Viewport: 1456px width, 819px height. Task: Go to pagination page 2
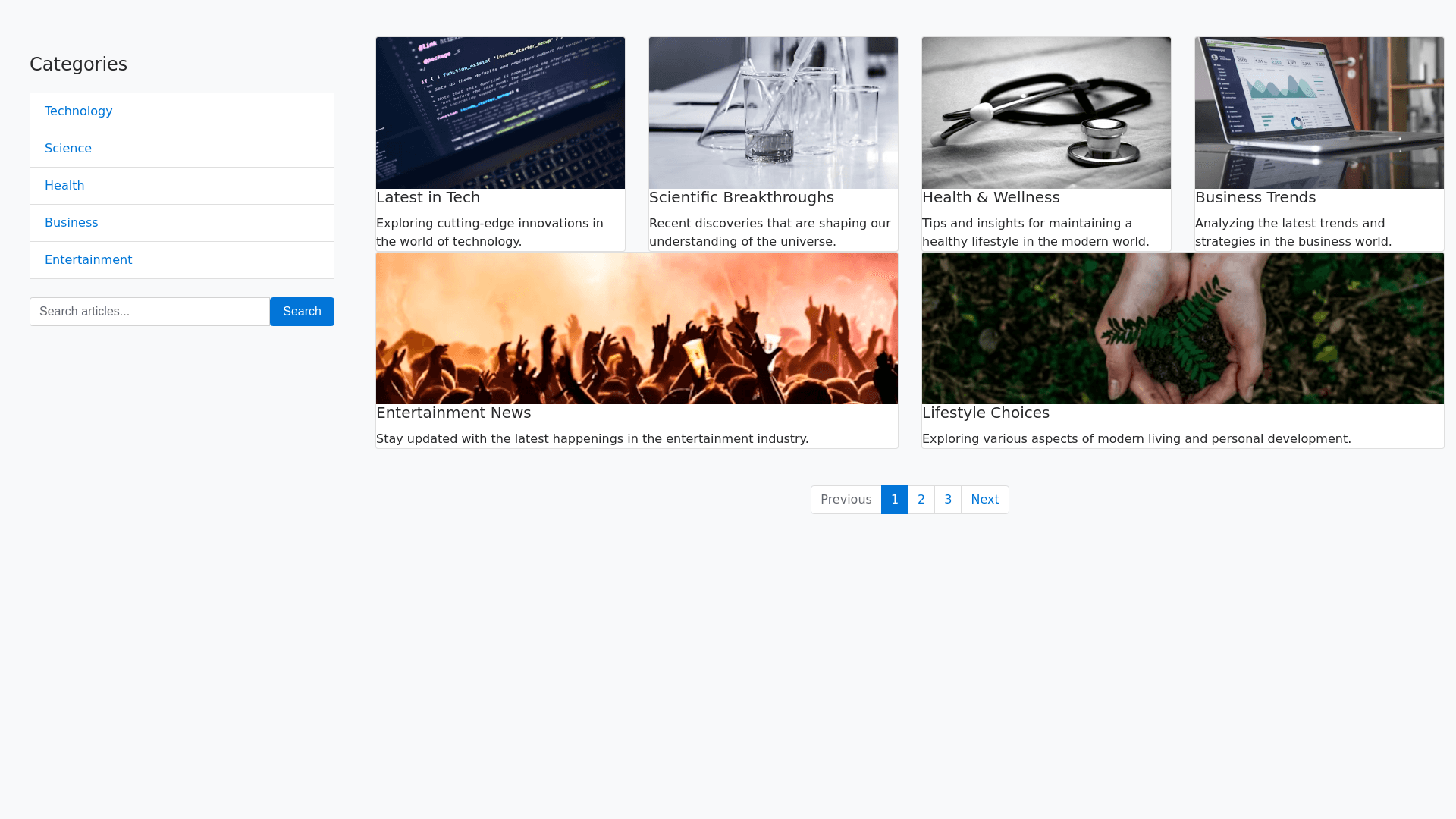[x=921, y=500]
